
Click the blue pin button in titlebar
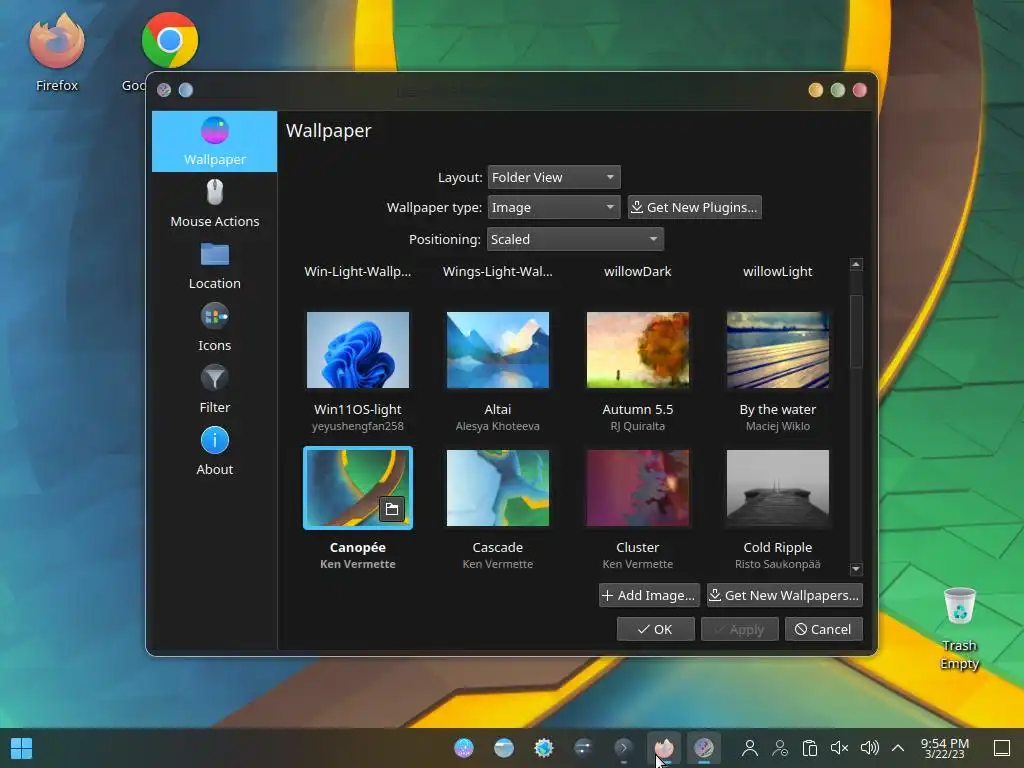coord(185,90)
